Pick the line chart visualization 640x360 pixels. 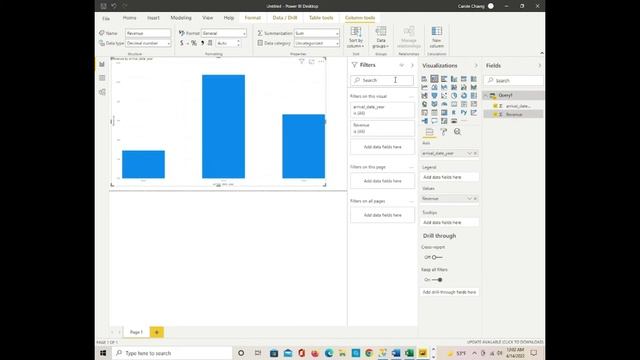pyautogui.click(x=424, y=87)
